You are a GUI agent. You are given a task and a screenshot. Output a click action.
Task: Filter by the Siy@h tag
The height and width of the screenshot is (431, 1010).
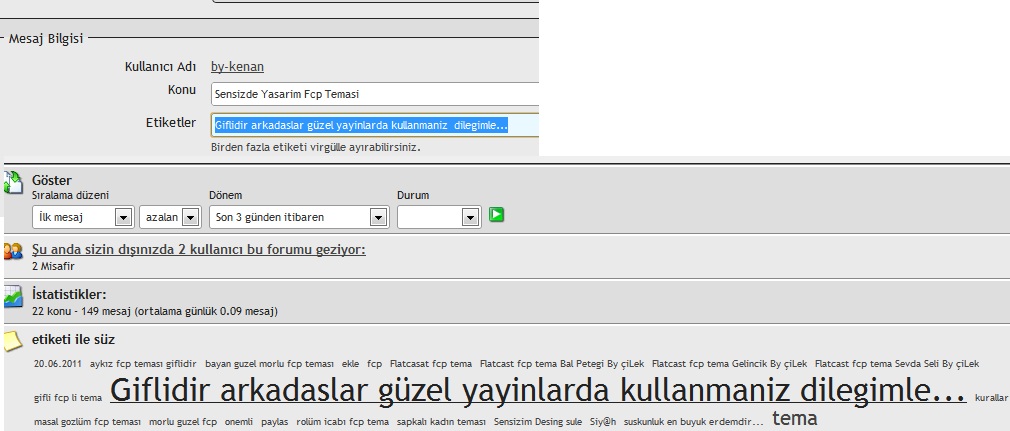point(603,422)
